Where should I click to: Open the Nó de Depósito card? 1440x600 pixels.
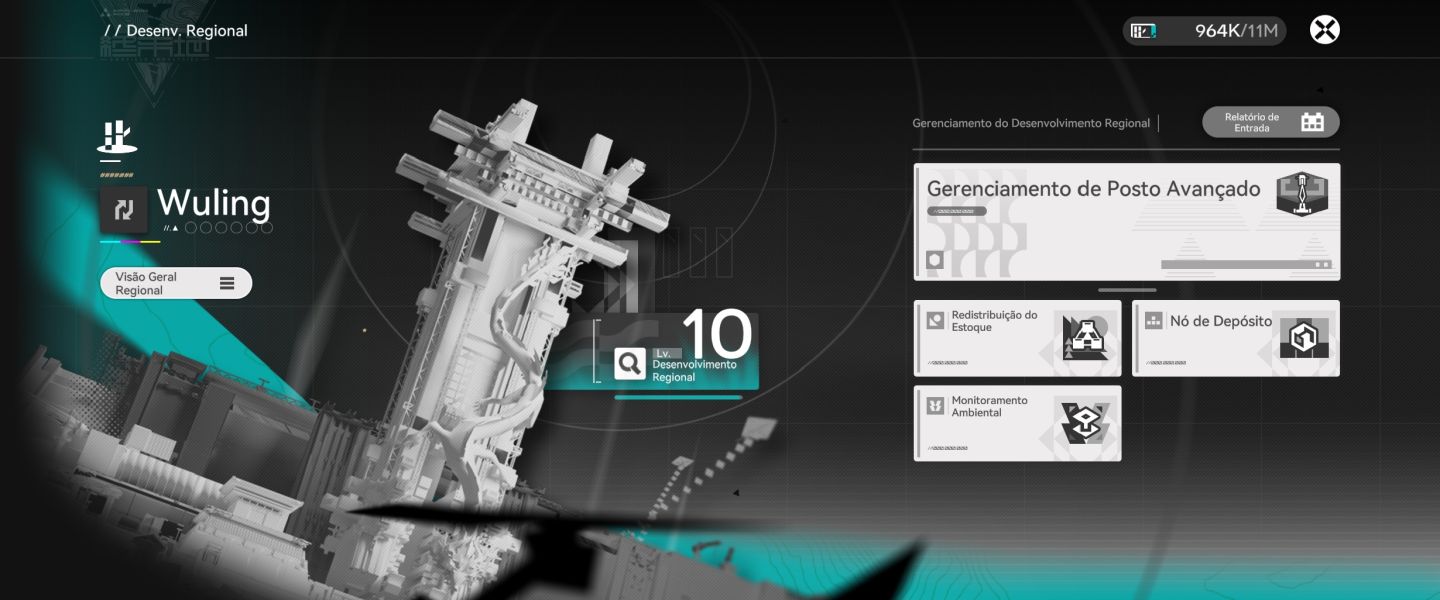point(1236,338)
